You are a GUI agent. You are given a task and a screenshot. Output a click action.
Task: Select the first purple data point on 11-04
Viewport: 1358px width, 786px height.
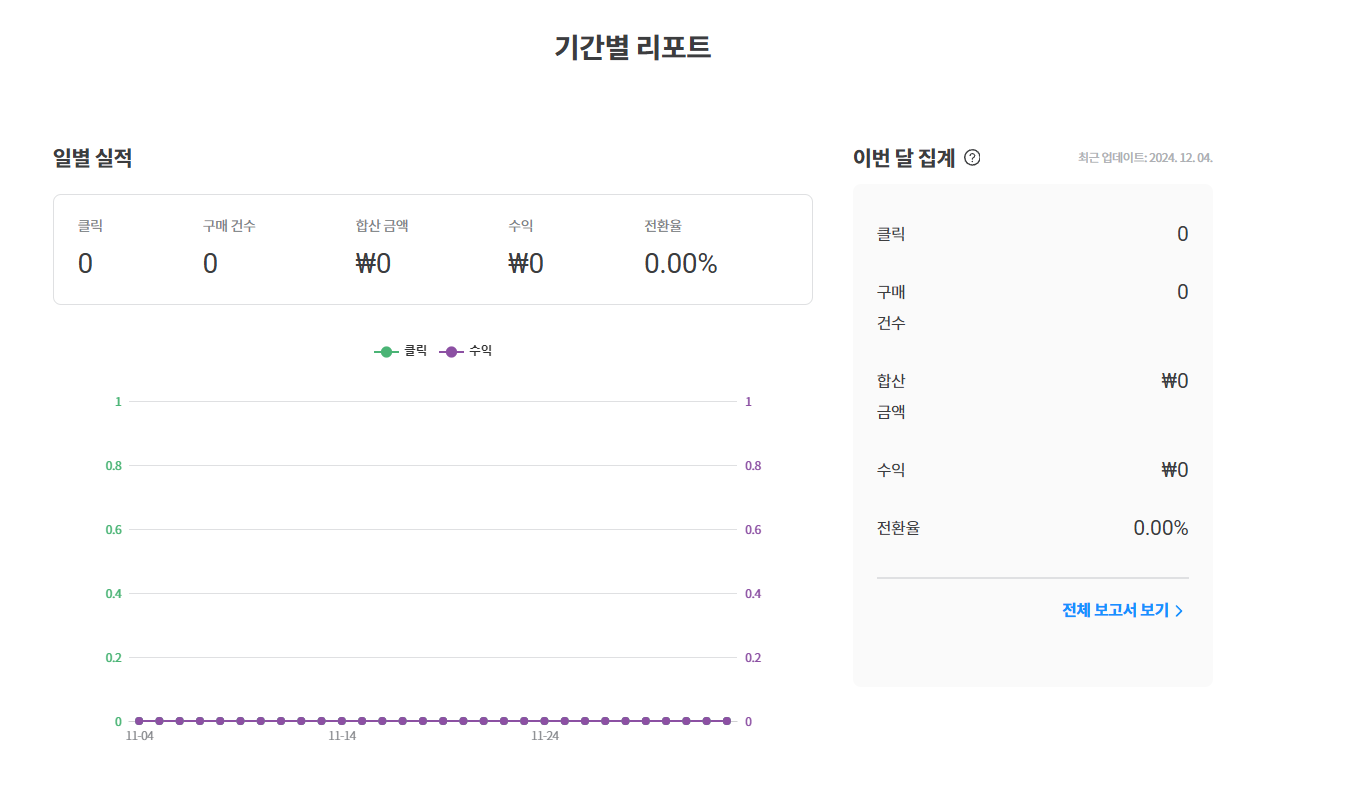[x=138, y=720]
